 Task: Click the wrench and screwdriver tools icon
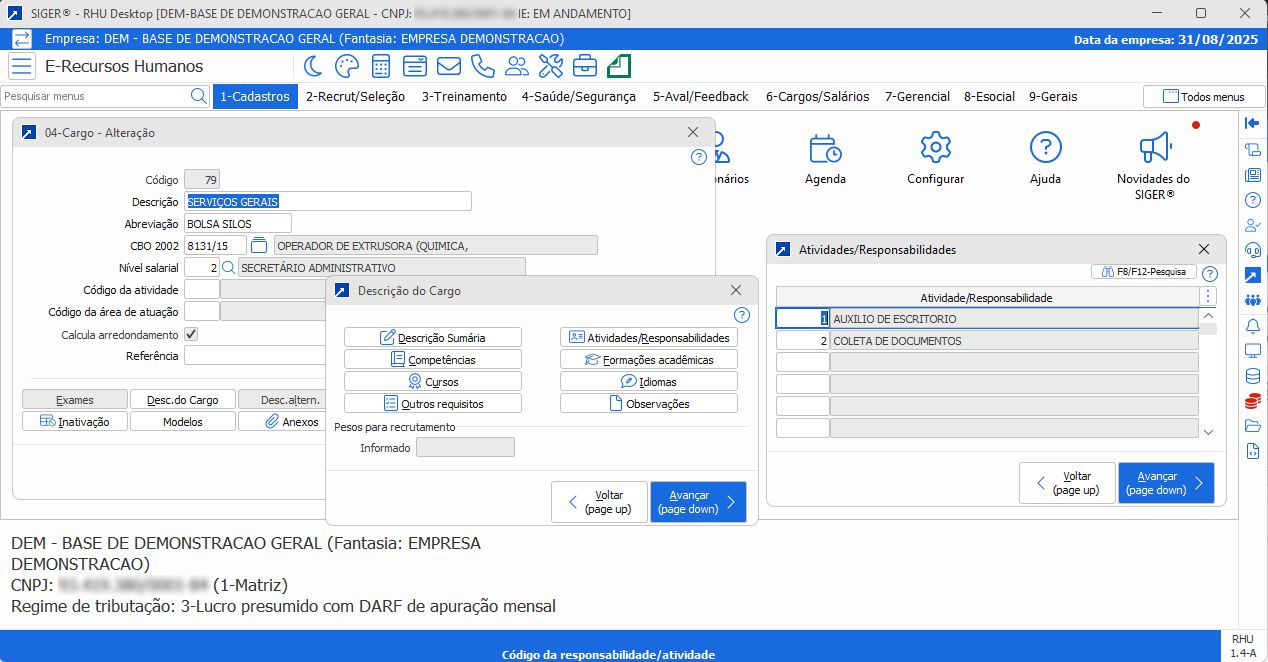click(x=551, y=67)
